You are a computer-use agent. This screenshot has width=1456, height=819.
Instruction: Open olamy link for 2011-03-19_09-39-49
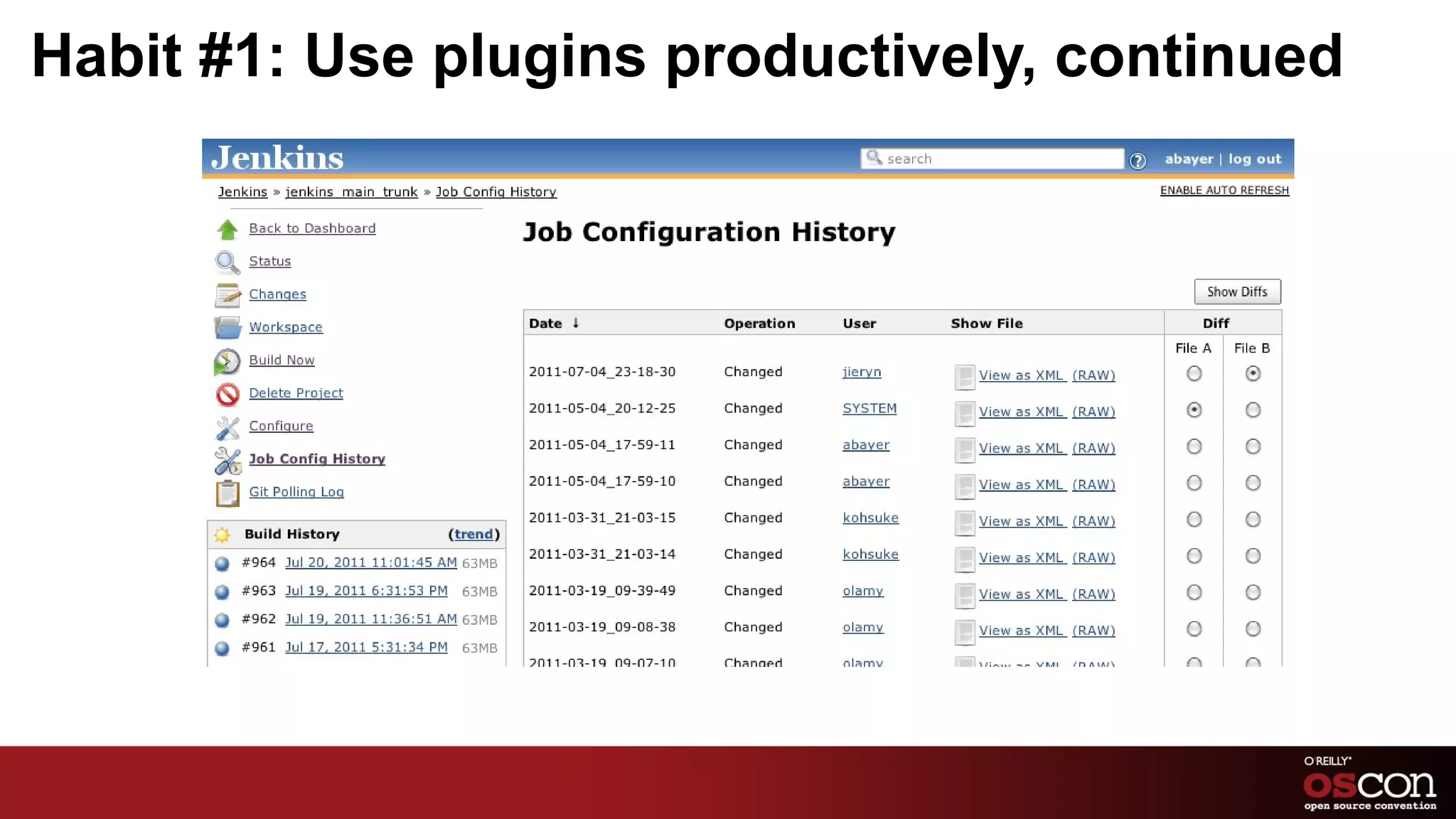click(x=863, y=591)
